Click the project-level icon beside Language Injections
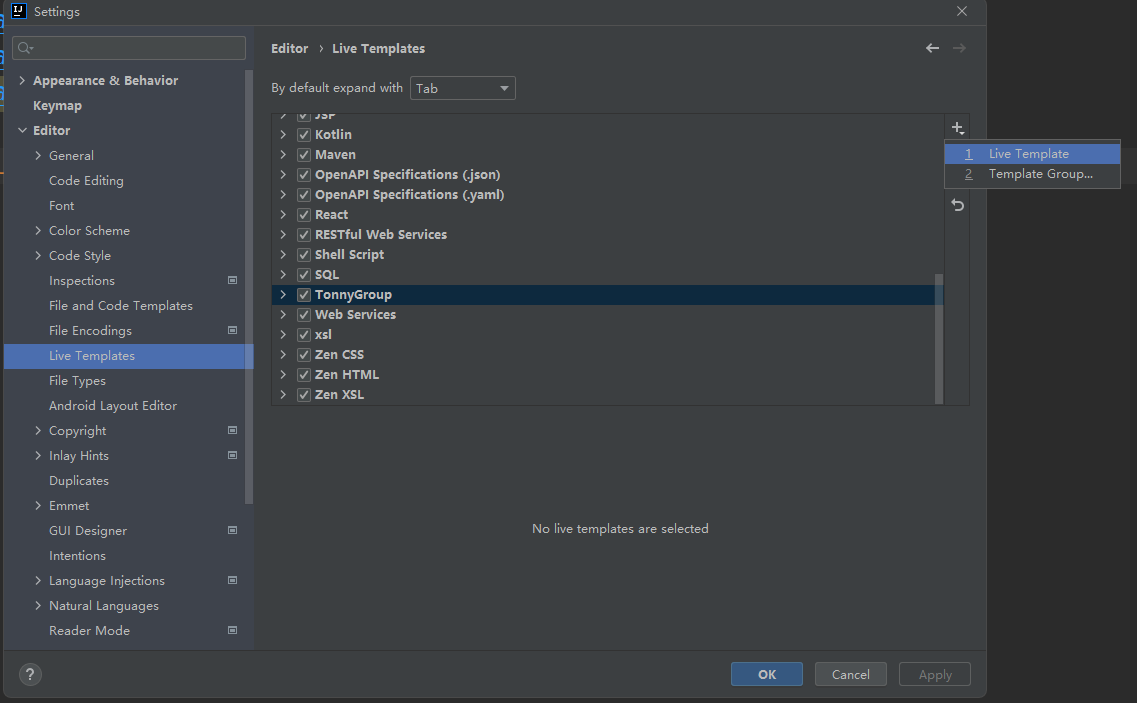 click(x=233, y=580)
